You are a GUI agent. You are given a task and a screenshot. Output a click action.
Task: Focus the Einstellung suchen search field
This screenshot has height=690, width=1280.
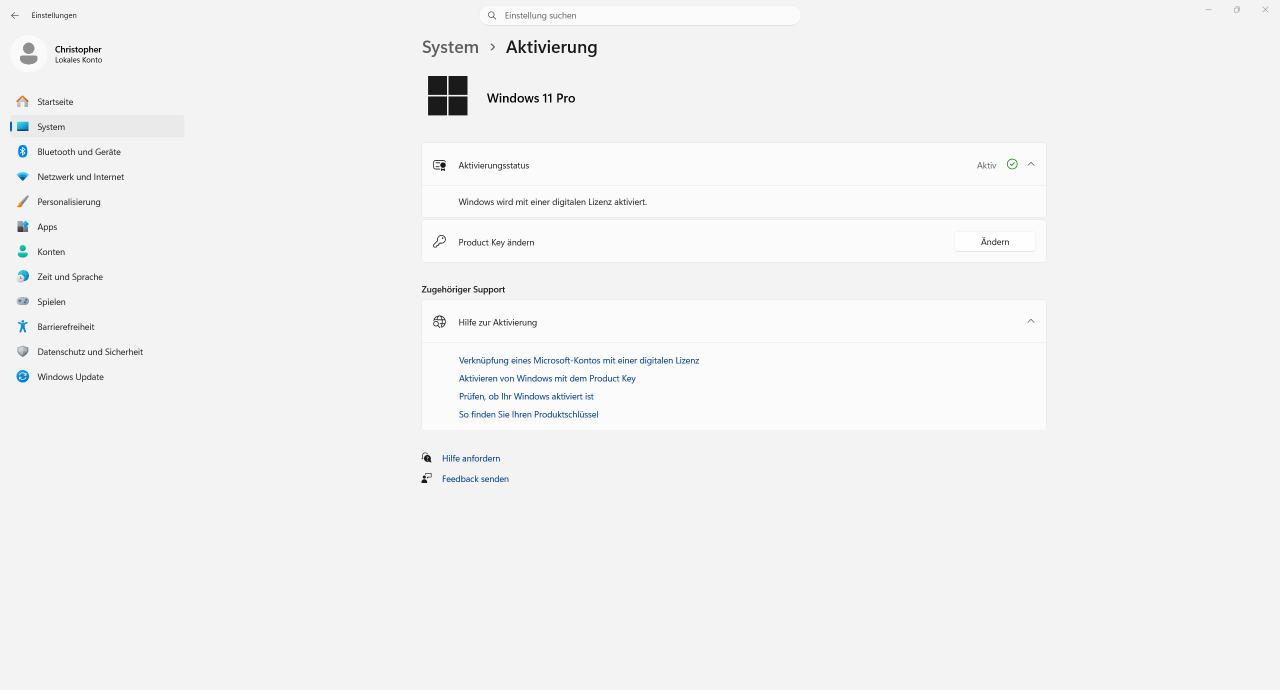(640, 15)
